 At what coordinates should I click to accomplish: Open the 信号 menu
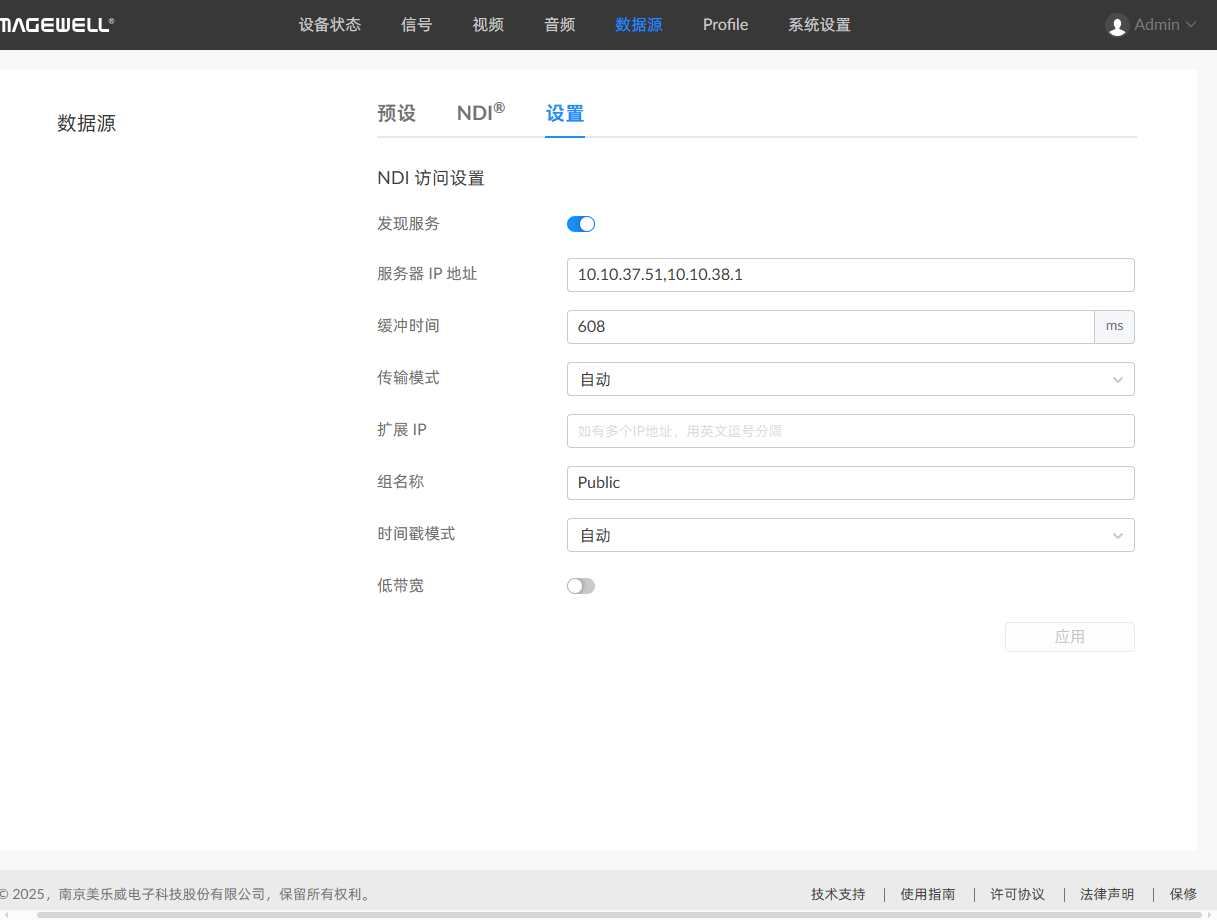[x=416, y=25]
